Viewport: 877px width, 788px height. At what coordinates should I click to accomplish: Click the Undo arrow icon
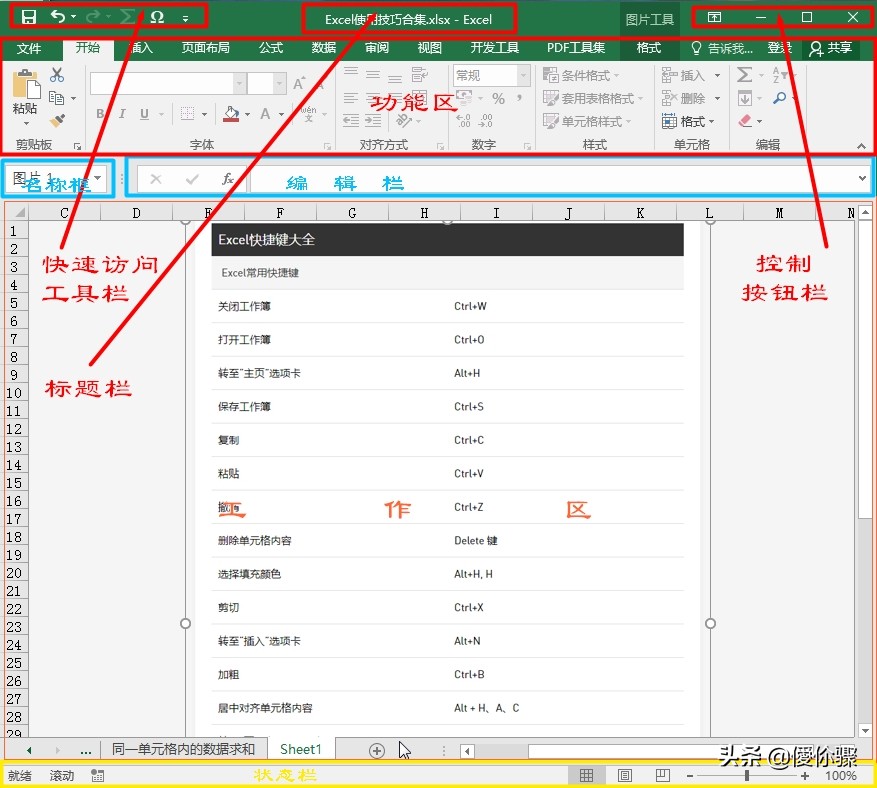point(58,17)
